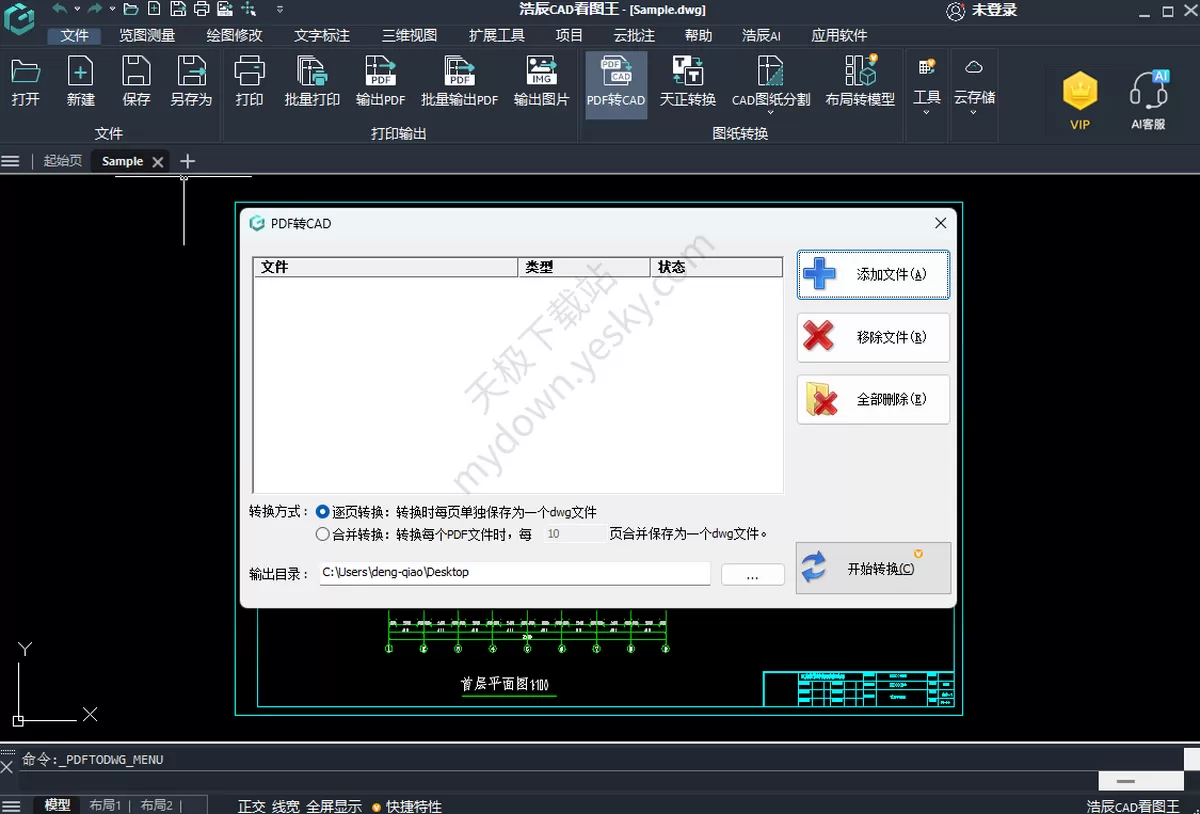Click the 文件 column header in list

pos(386,267)
